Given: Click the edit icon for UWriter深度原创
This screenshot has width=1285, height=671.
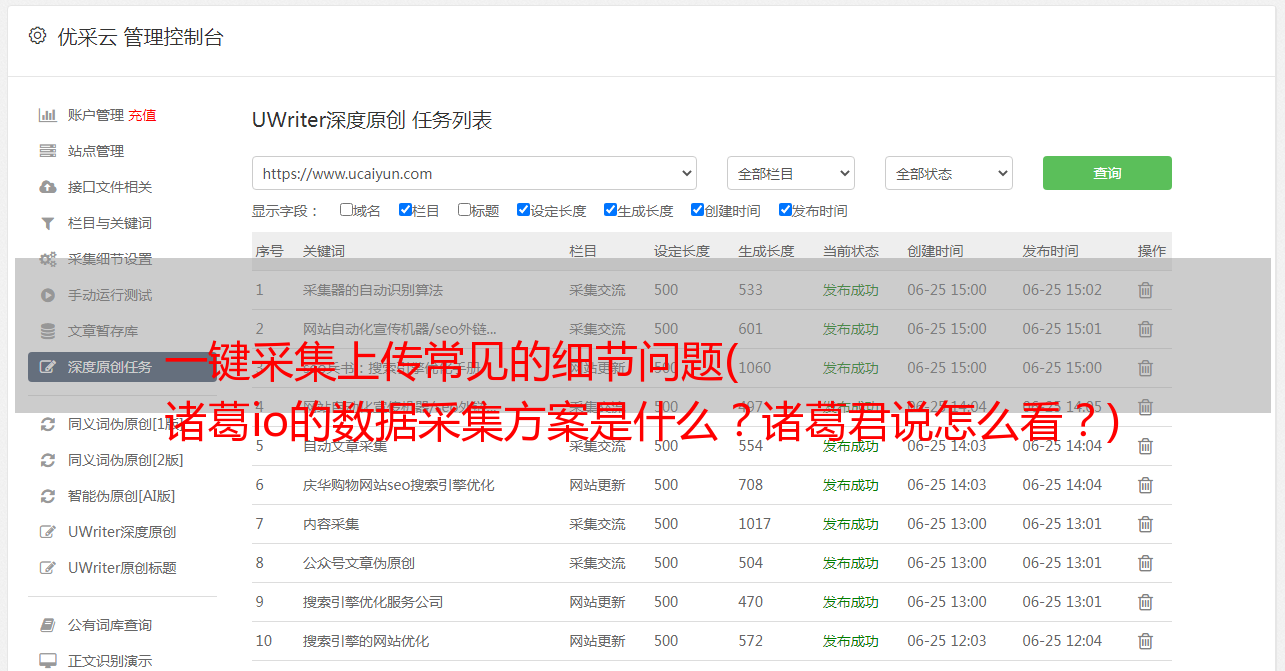Looking at the screenshot, I should tap(47, 532).
